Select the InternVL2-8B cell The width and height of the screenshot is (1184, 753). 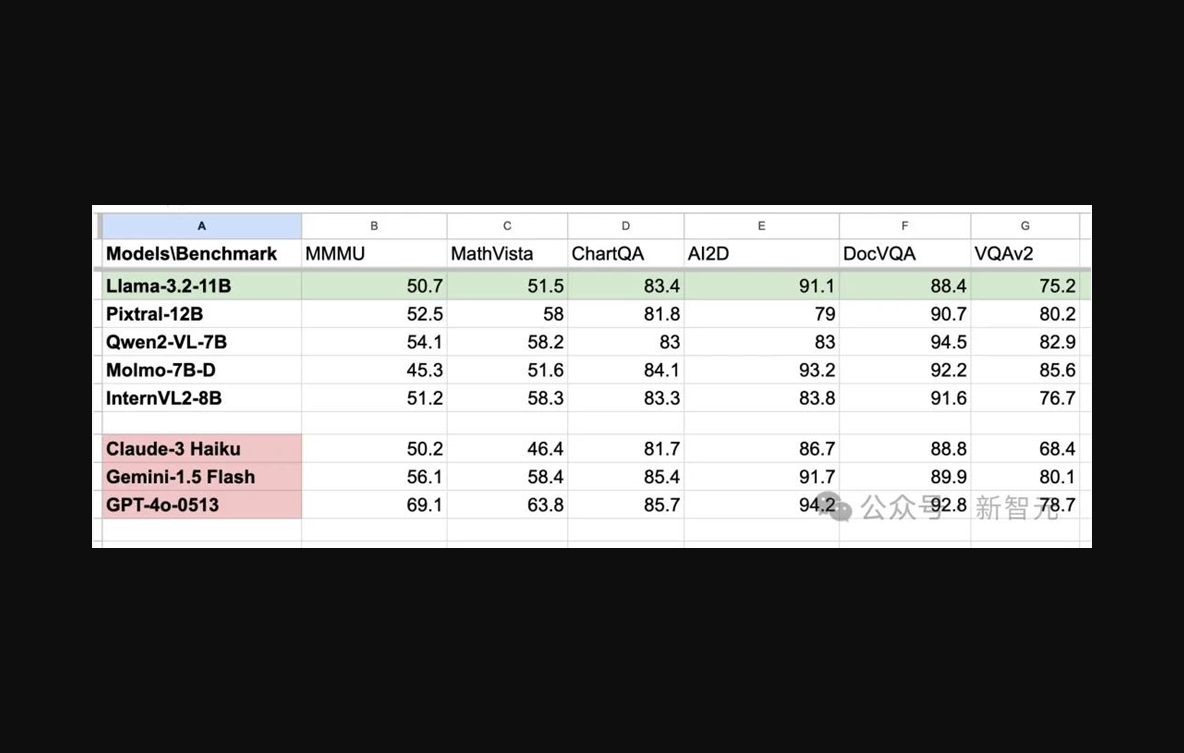(164, 398)
